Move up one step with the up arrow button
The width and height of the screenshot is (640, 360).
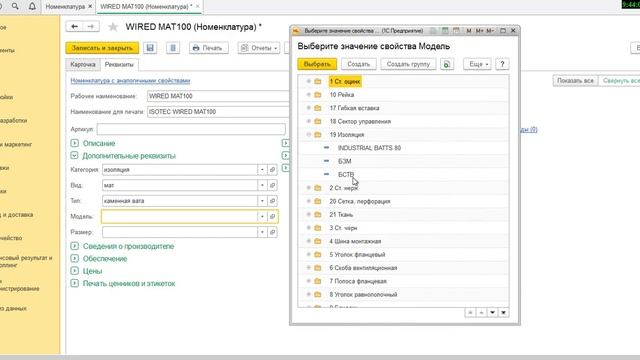coord(481,313)
